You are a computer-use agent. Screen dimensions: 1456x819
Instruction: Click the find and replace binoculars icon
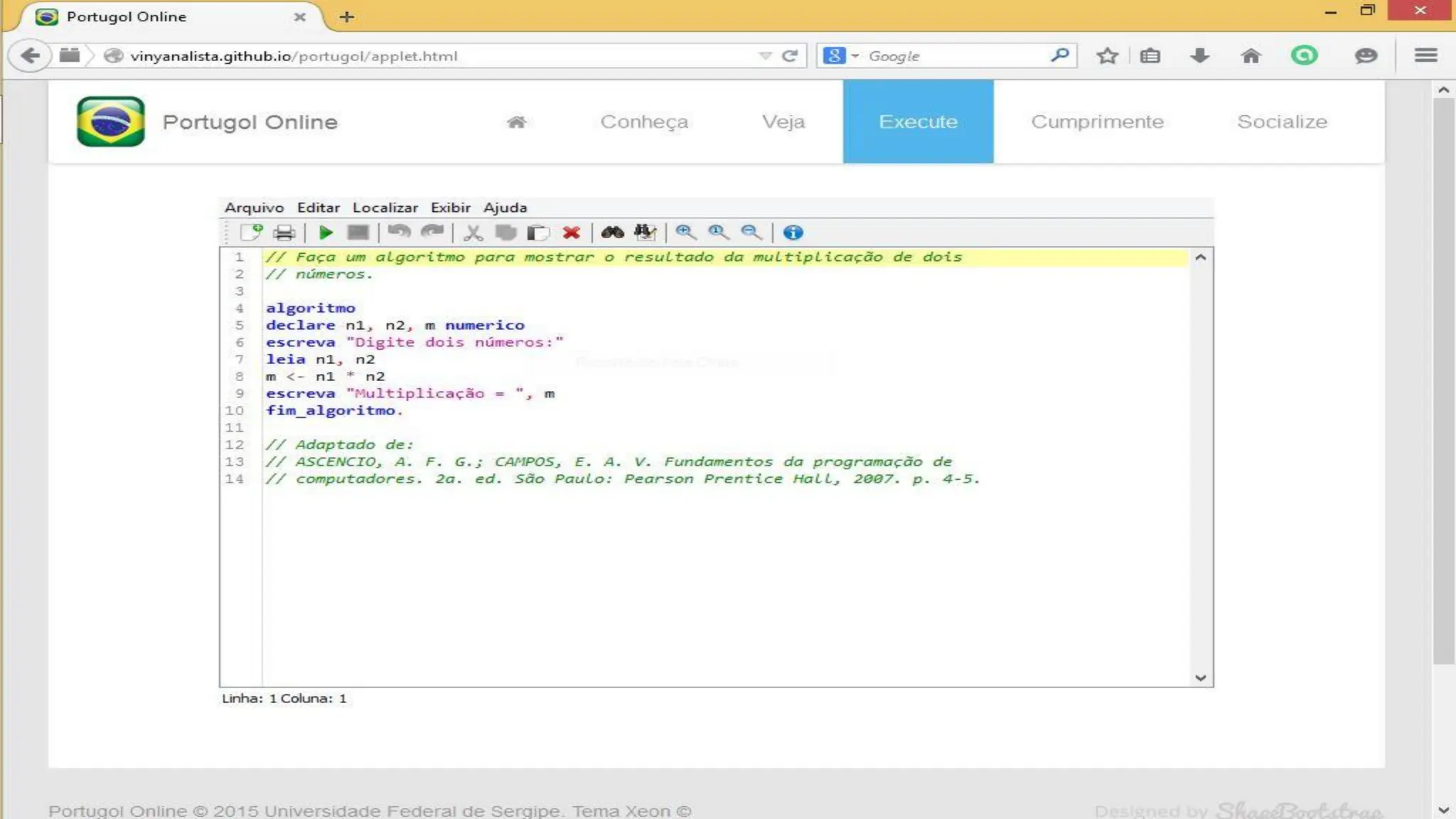(x=645, y=232)
